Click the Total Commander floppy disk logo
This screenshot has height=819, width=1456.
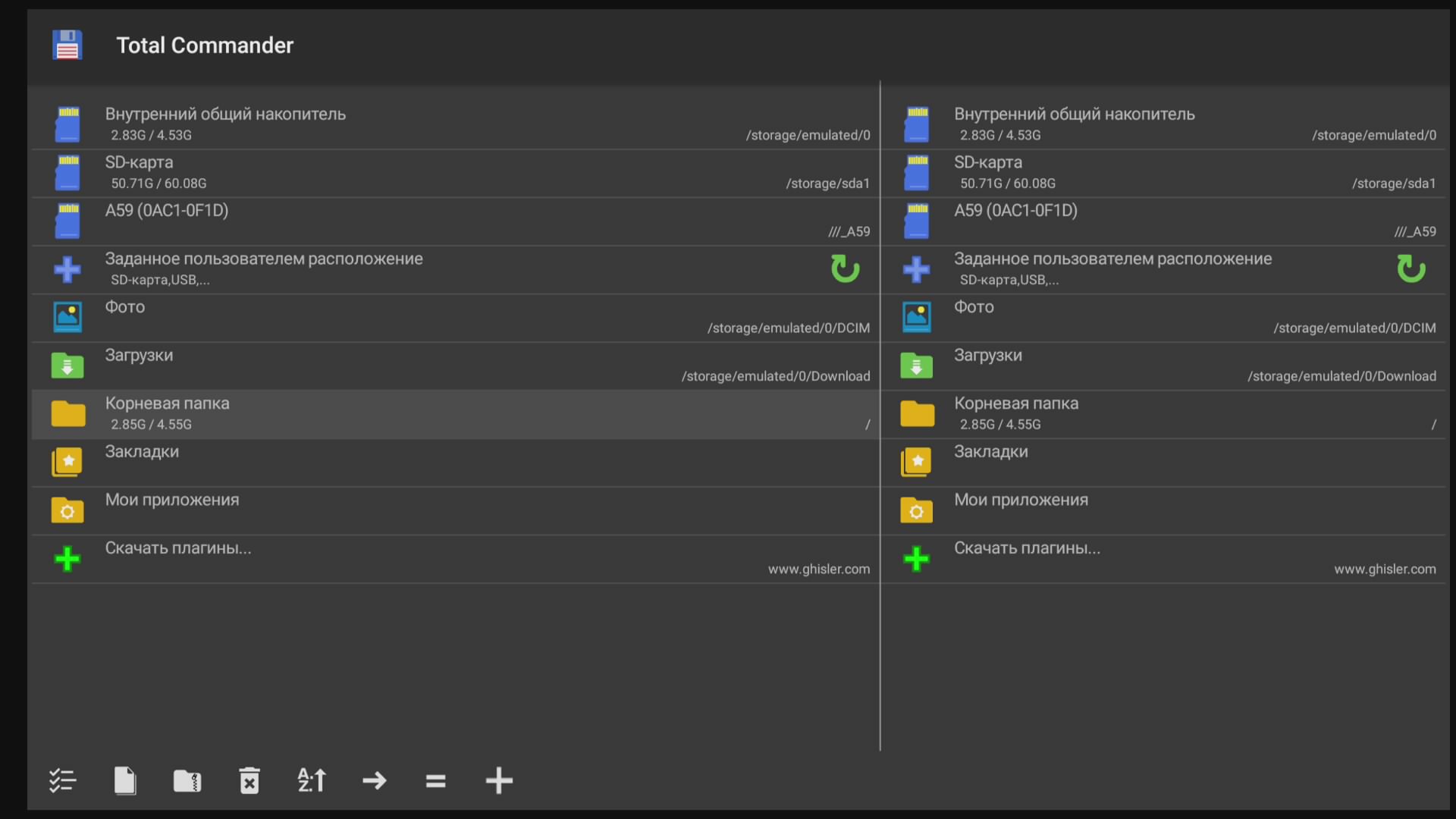tap(67, 45)
